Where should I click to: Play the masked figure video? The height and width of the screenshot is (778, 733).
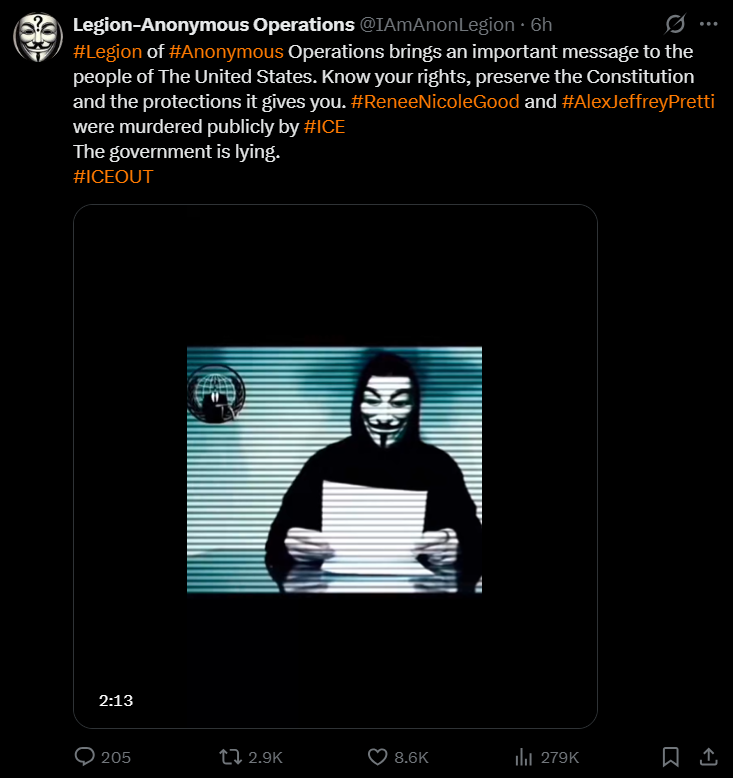[x=335, y=466]
